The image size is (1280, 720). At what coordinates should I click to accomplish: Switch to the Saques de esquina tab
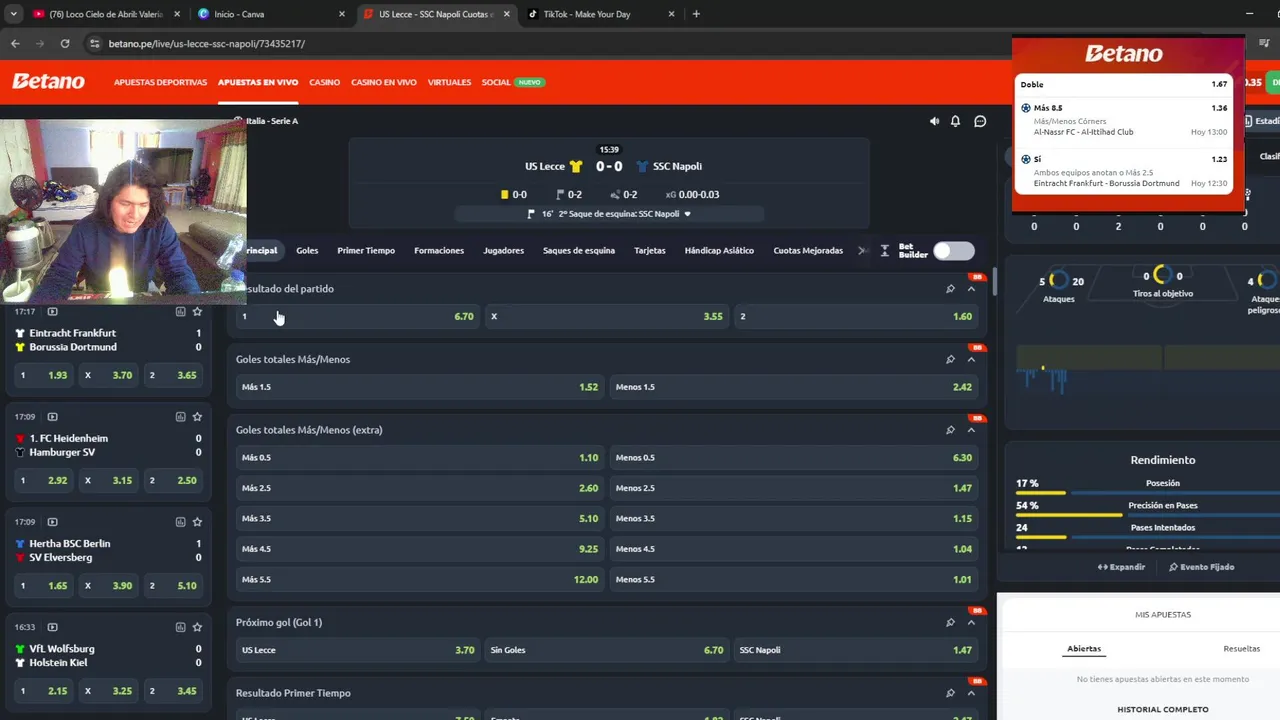click(579, 251)
